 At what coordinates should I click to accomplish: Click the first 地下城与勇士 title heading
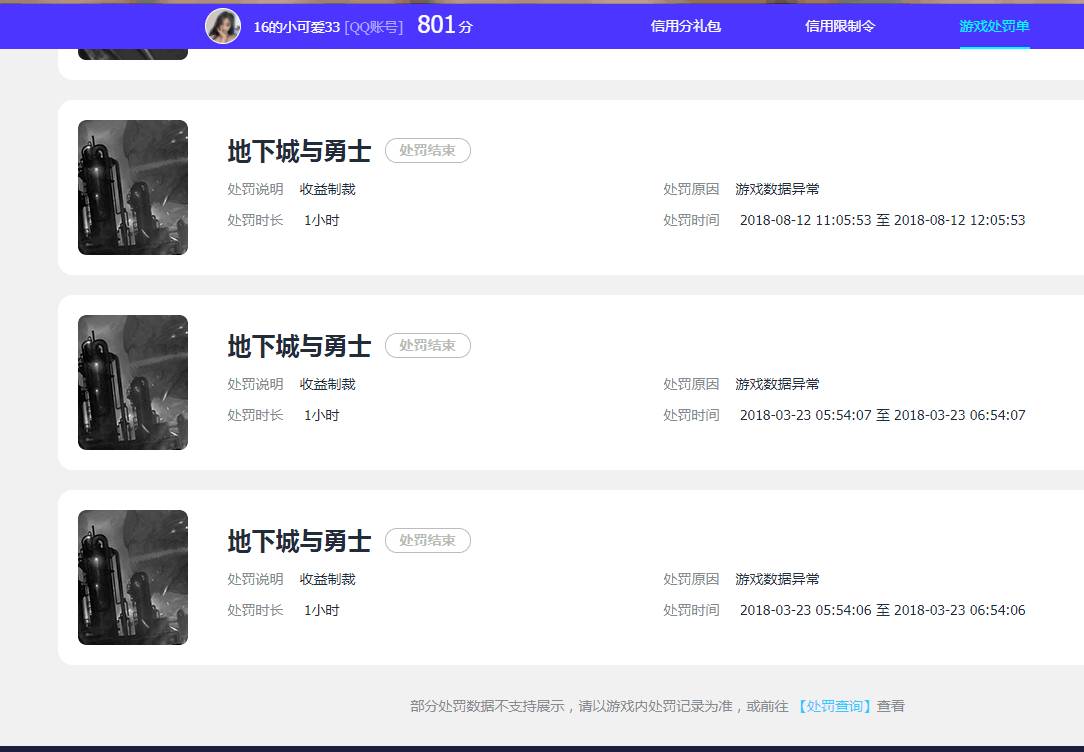(x=298, y=150)
